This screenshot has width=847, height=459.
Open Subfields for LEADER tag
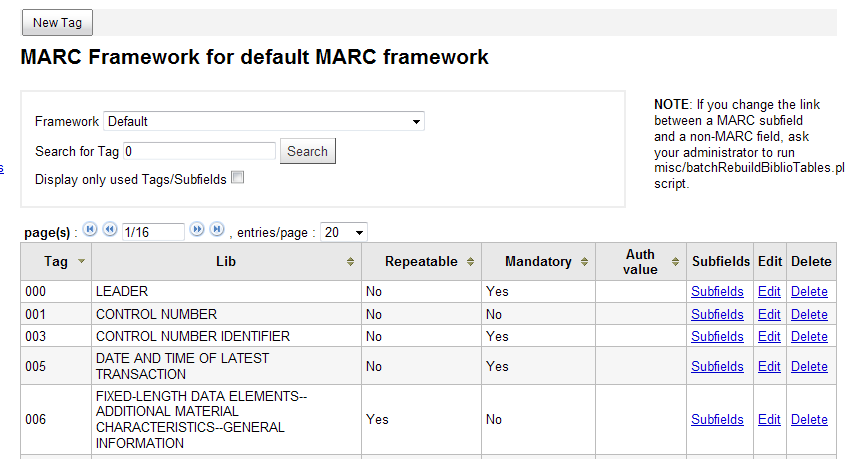(x=717, y=292)
